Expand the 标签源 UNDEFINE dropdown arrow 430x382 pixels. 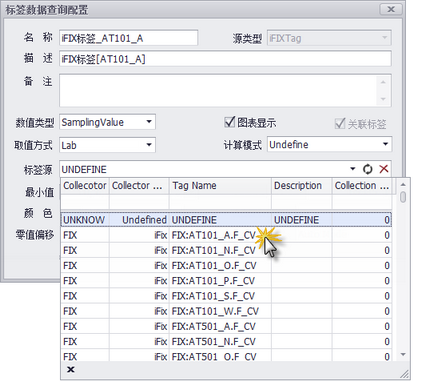tap(353, 169)
